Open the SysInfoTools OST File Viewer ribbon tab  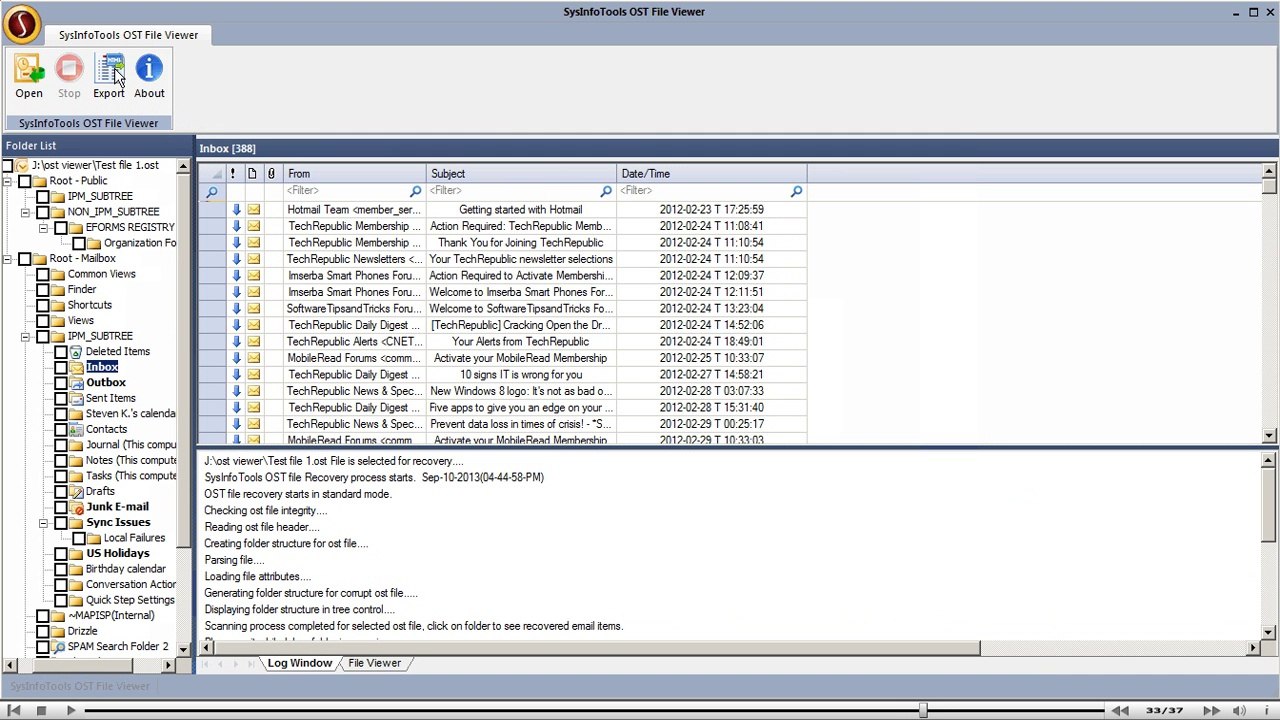[128, 35]
